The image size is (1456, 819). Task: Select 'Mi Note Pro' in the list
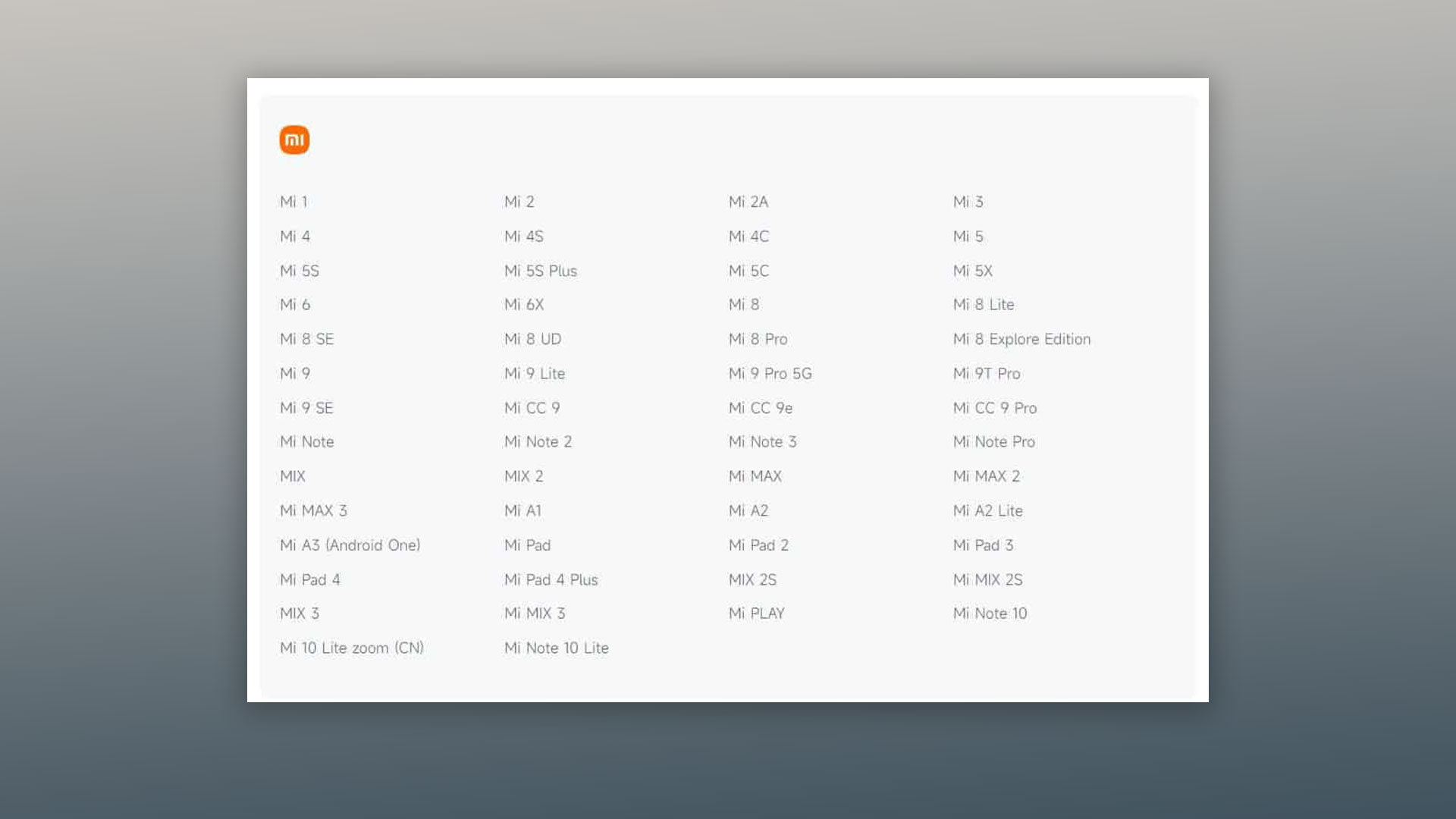[994, 442]
